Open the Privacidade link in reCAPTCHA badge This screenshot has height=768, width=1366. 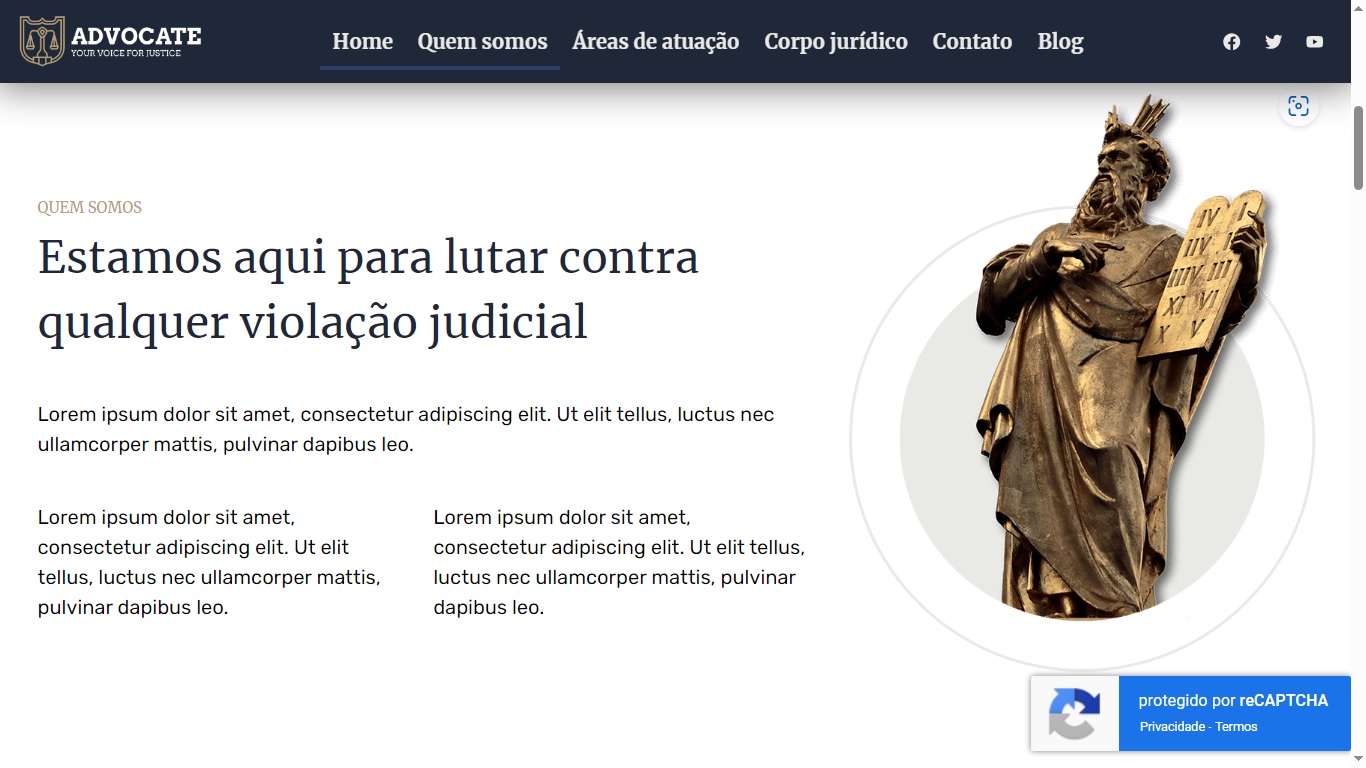pyautogui.click(x=1172, y=727)
